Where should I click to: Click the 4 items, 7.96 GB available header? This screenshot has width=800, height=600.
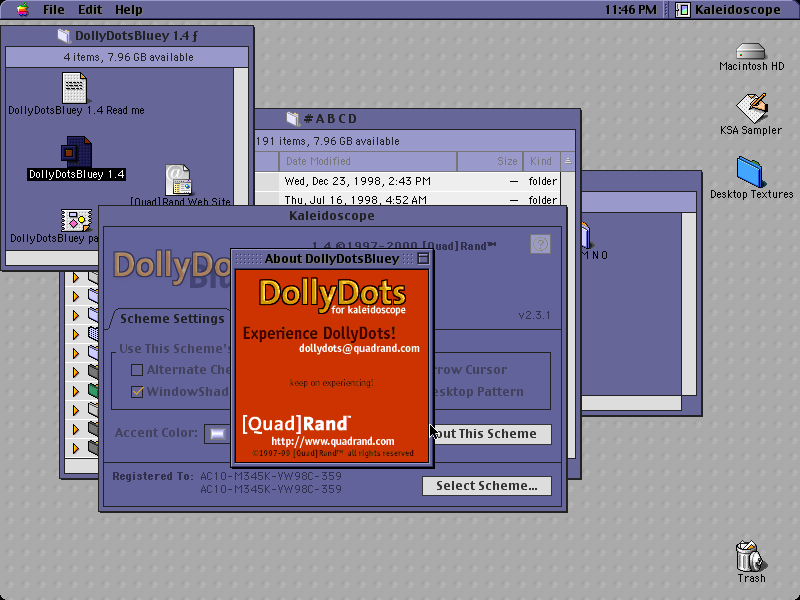click(x=128, y=57)
